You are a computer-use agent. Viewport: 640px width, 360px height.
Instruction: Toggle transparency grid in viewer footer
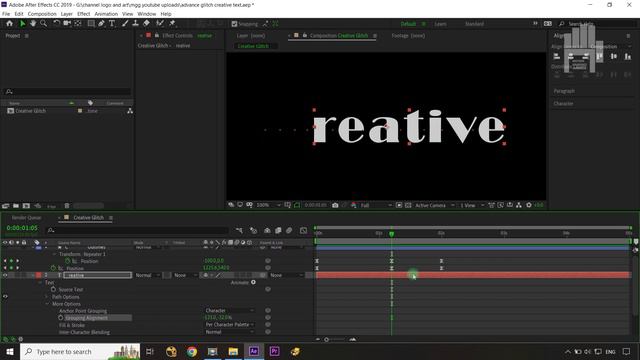pos(408,205)
